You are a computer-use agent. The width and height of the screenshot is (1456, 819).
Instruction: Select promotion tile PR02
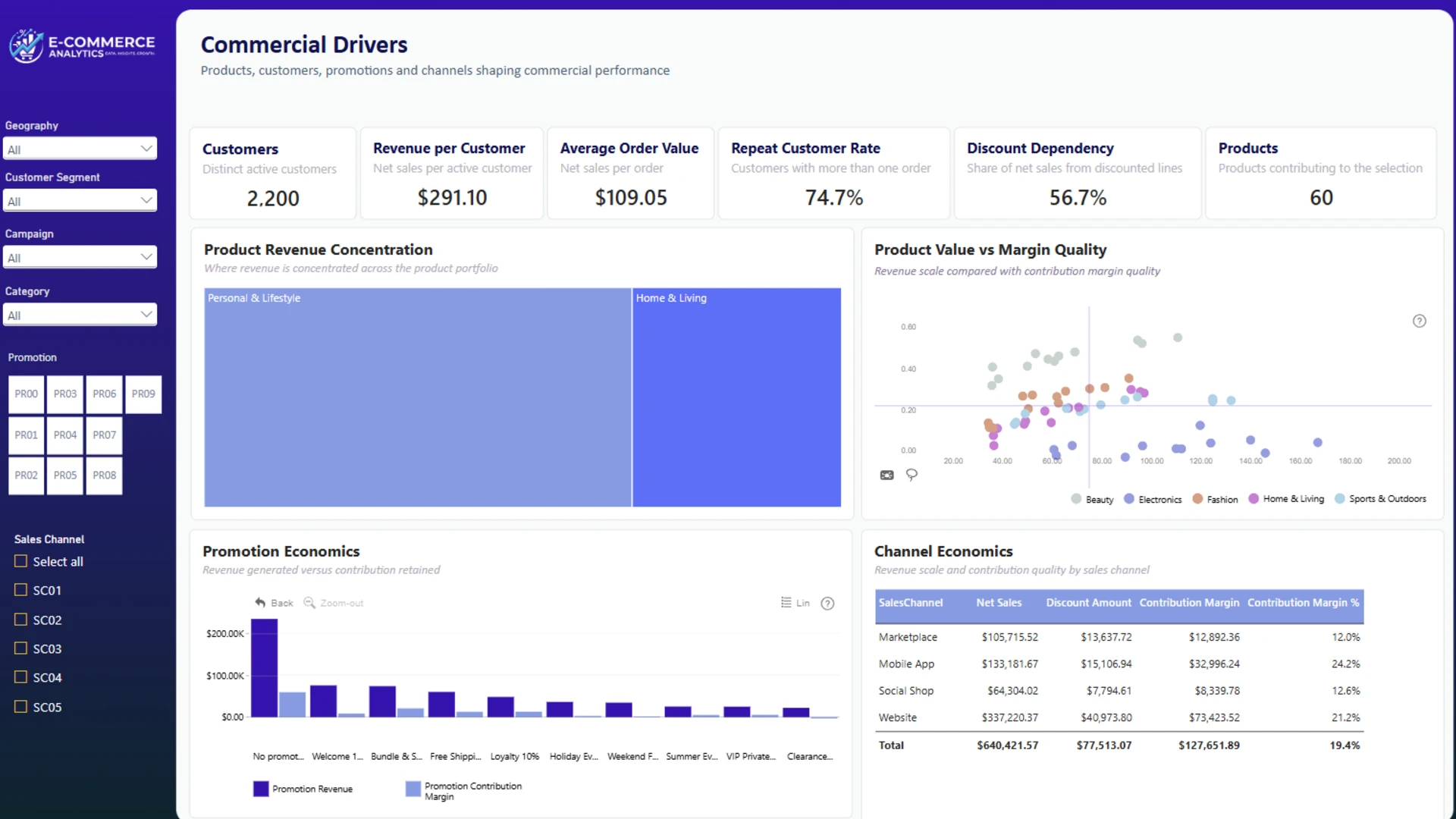27,475
